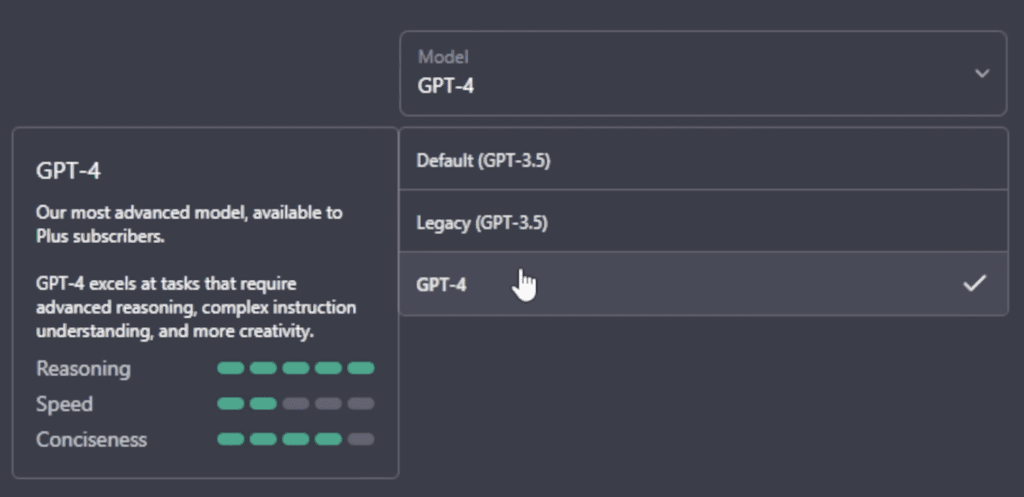Click the "Reasoning" label in the card
Image resolution: width=1024 pixels, height=497 pixels.
coord(83,369)
